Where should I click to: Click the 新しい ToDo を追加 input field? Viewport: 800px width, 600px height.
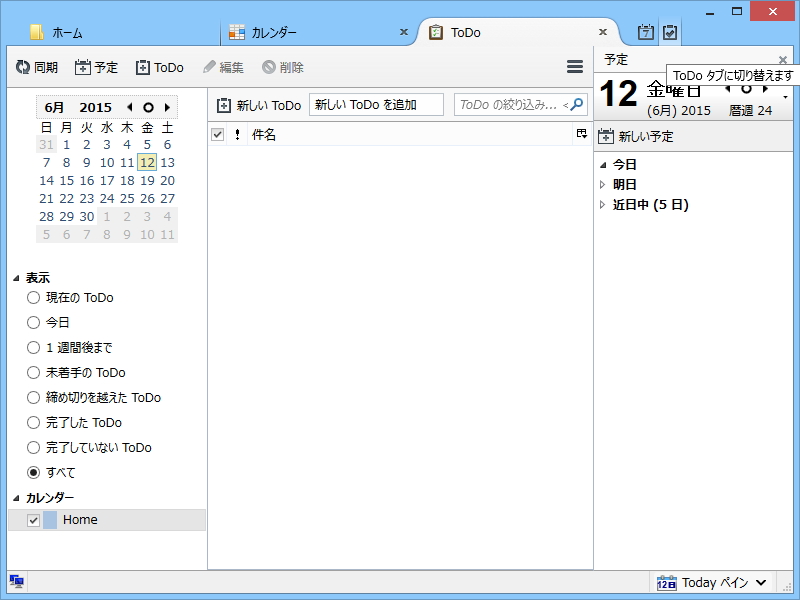(376, 105)
